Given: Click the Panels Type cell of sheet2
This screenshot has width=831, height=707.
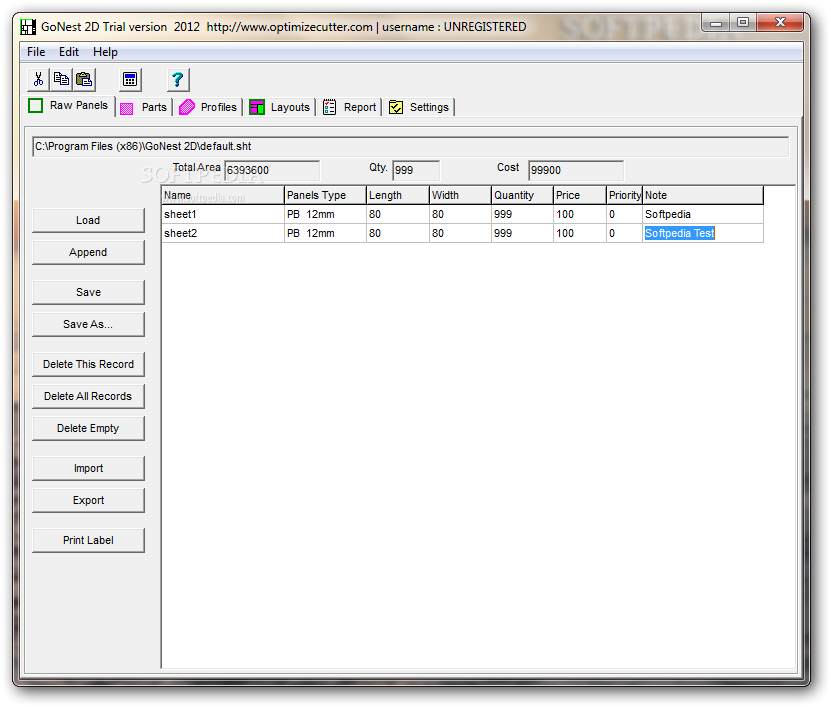Looking at the screenshot, I should point(325,234).
